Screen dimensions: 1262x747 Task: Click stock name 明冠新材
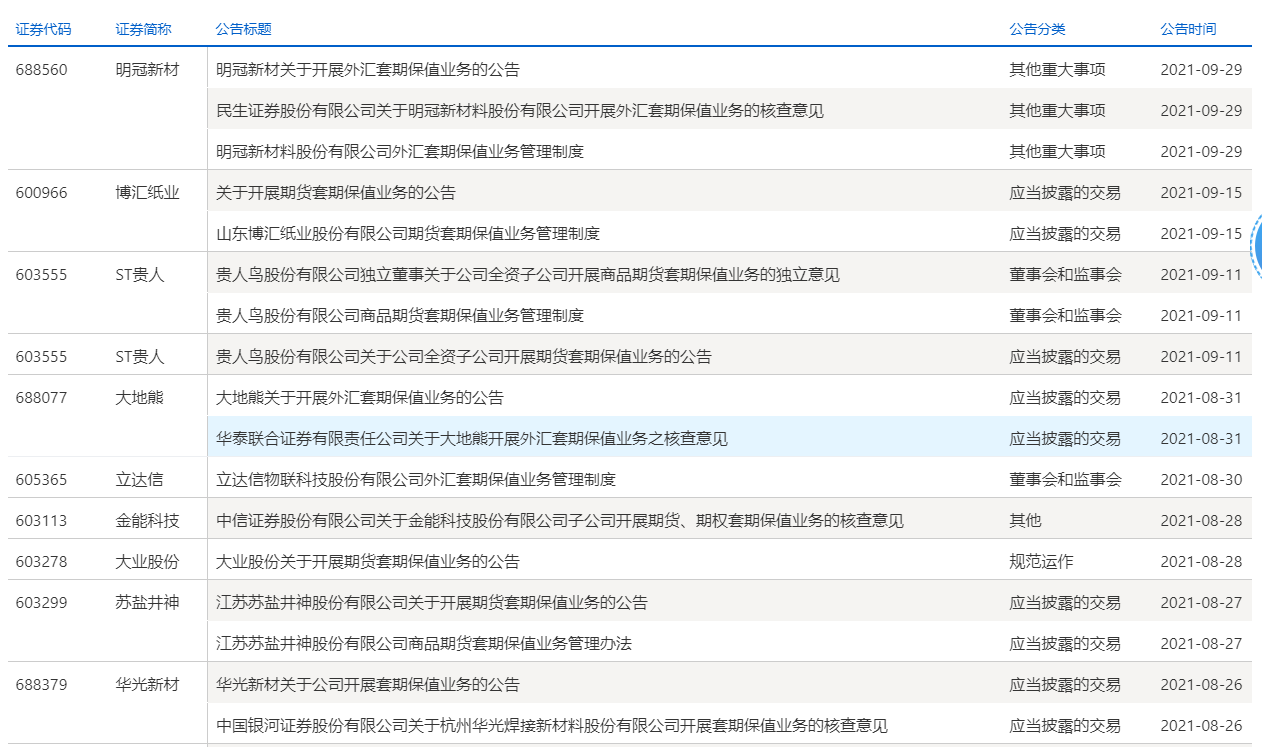coord(148,70)
